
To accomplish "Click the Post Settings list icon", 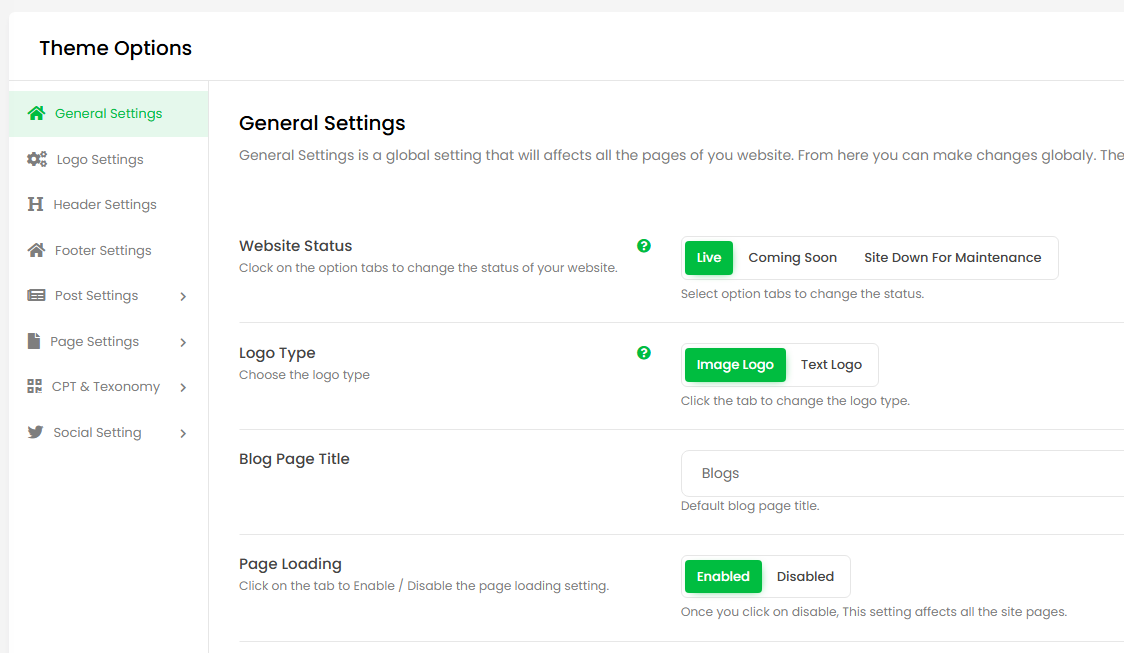I will [x=36, y=295].
